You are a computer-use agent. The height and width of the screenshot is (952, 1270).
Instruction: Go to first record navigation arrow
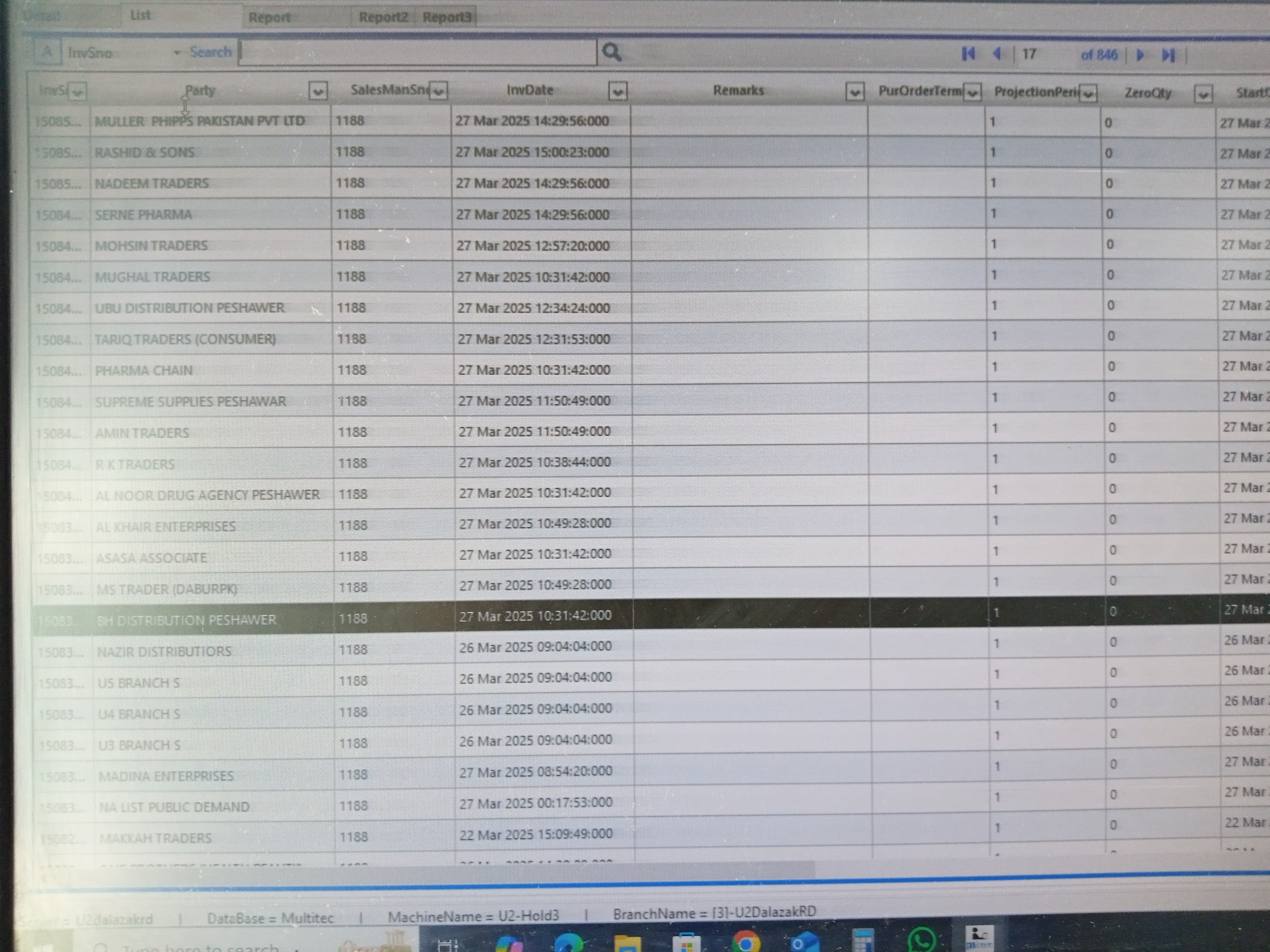tap(968, 54)
